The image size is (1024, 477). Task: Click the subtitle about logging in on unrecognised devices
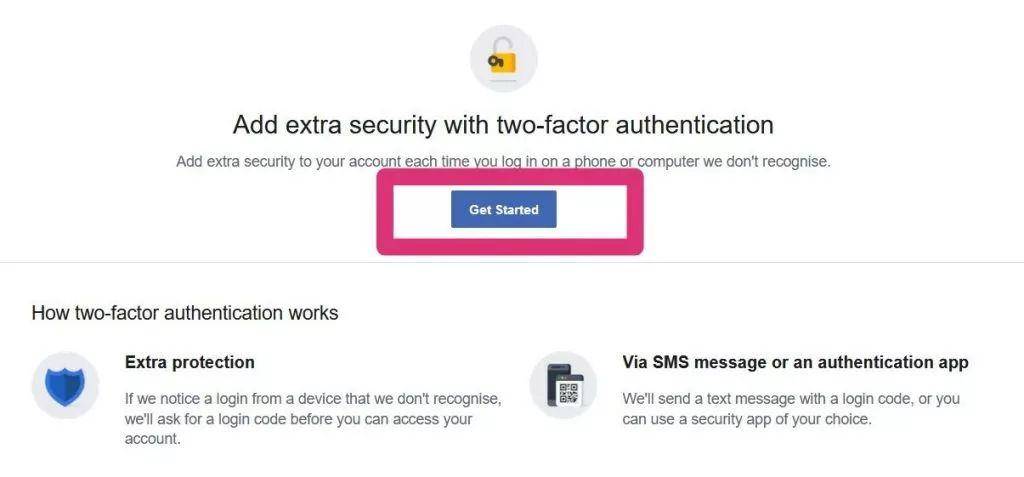[x=504, y=161]
